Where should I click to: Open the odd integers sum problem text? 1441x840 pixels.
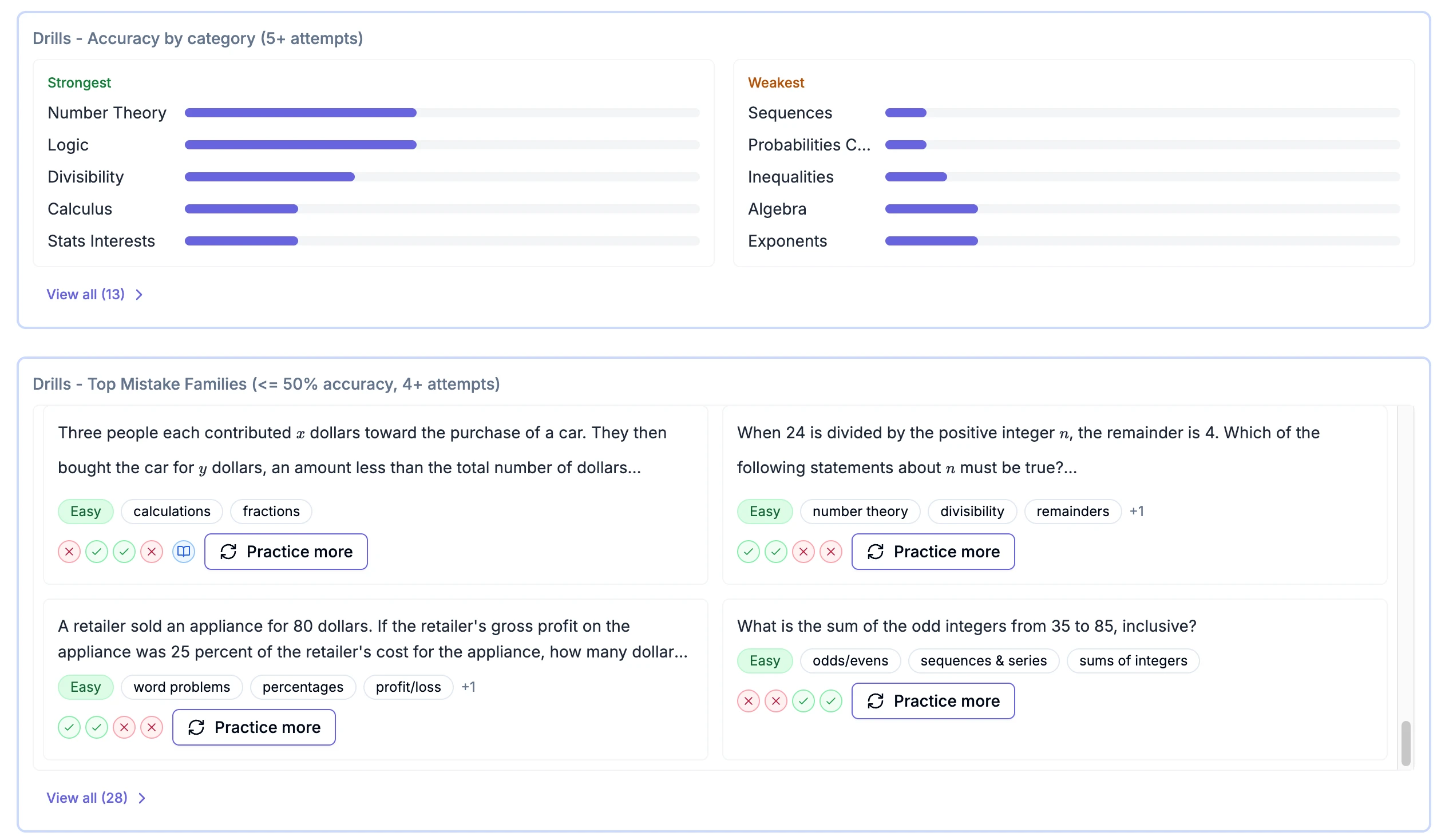(x=966, y=626)
